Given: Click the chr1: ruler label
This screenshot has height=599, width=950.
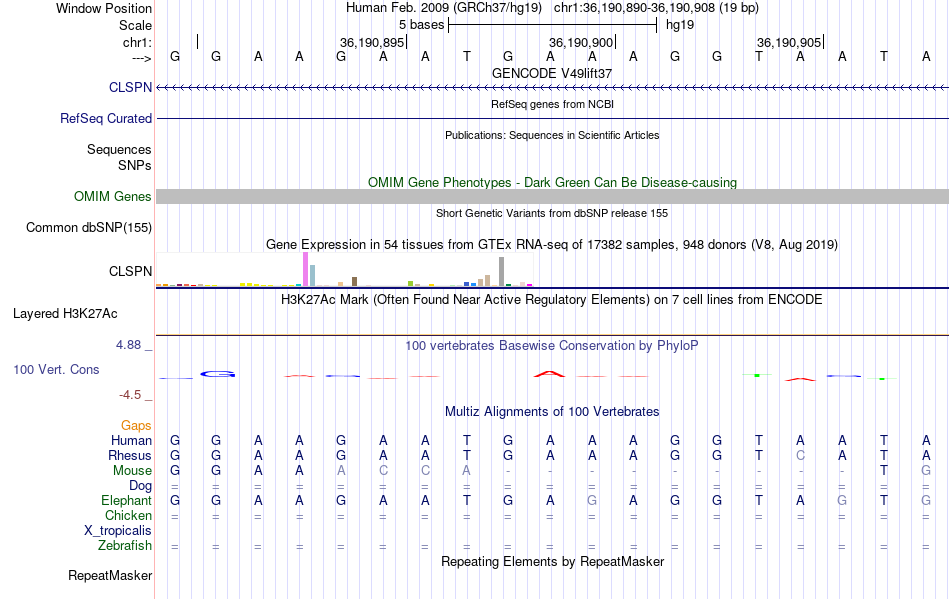Looking at the screenshot, I should (x=137, y=42).
